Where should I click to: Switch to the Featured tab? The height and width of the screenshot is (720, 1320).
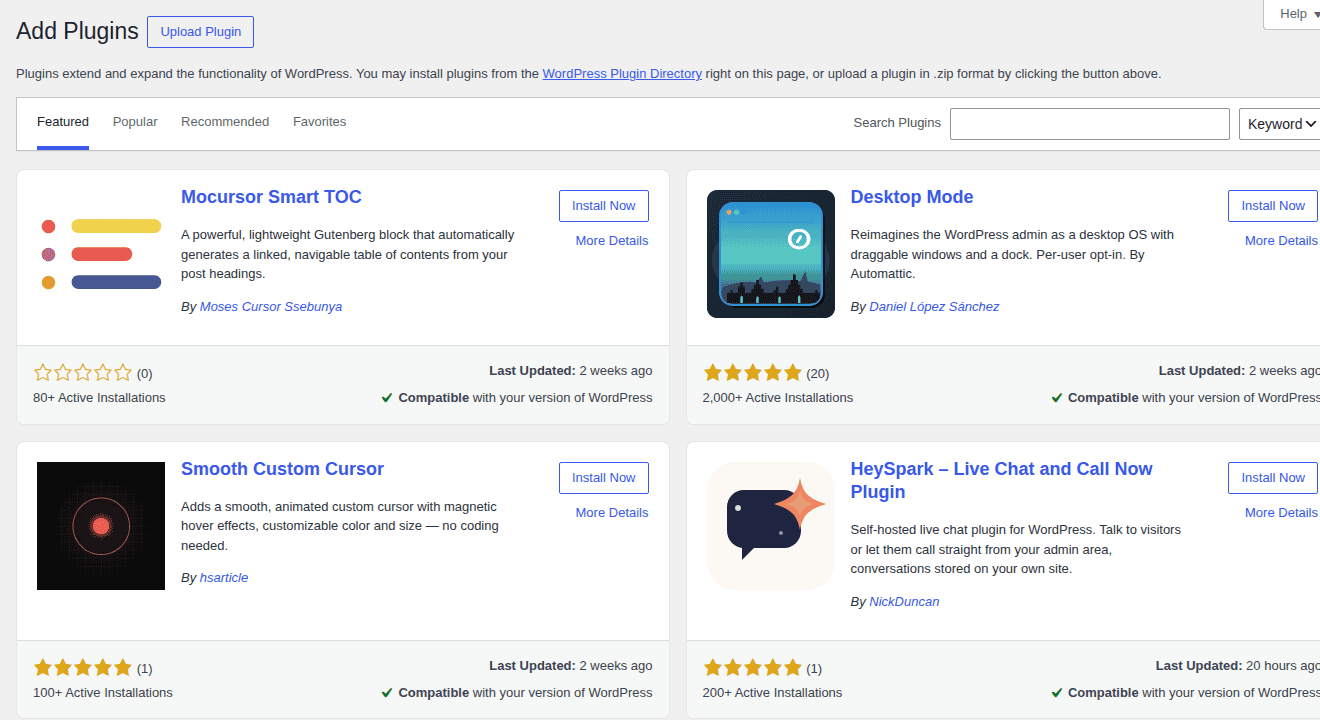(x=63, y=122)
